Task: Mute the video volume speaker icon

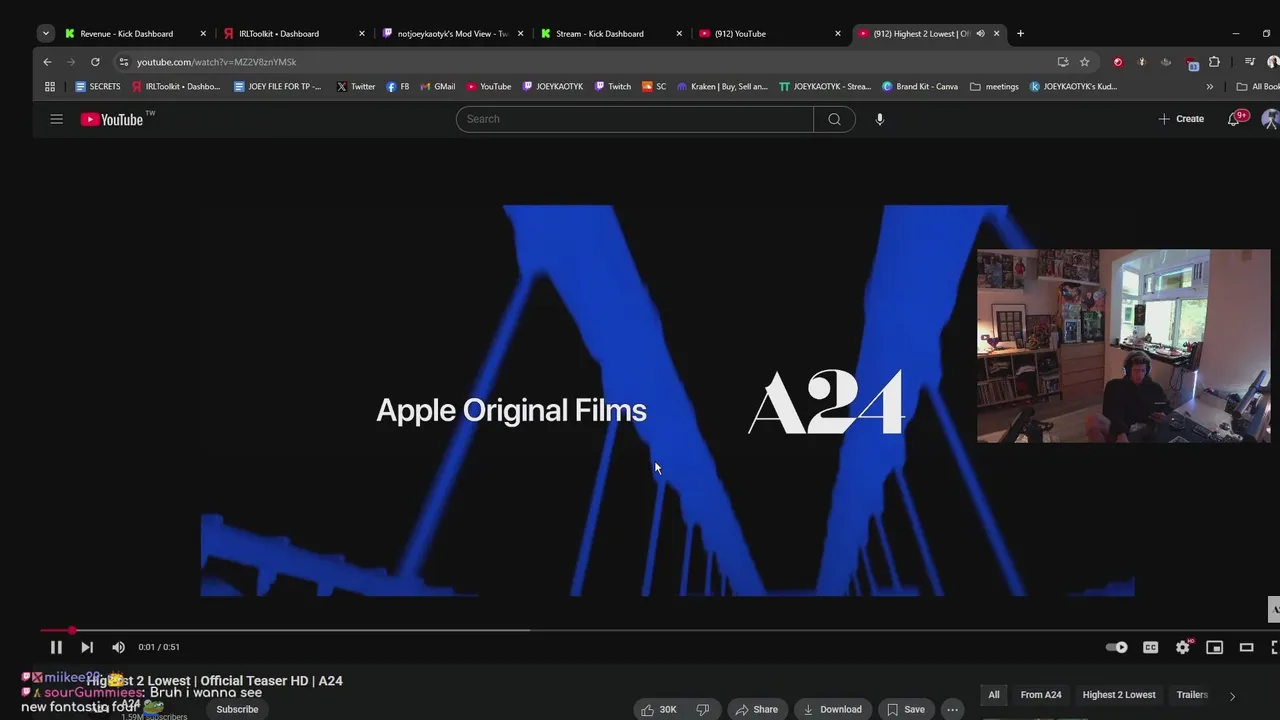Action: click(118, 647)
